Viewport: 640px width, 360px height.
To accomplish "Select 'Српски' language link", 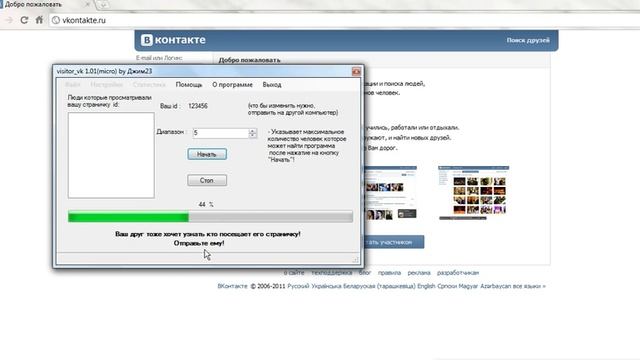I will point(447,286).
